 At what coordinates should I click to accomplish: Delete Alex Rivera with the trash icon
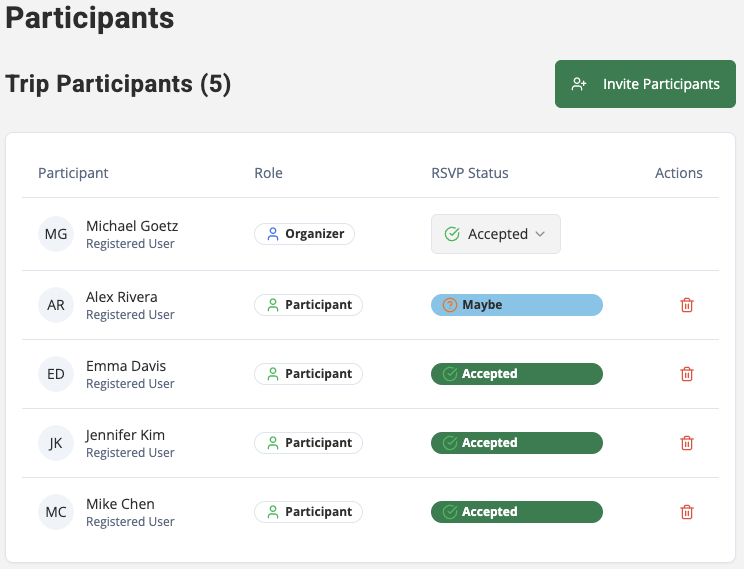point(687,305)
